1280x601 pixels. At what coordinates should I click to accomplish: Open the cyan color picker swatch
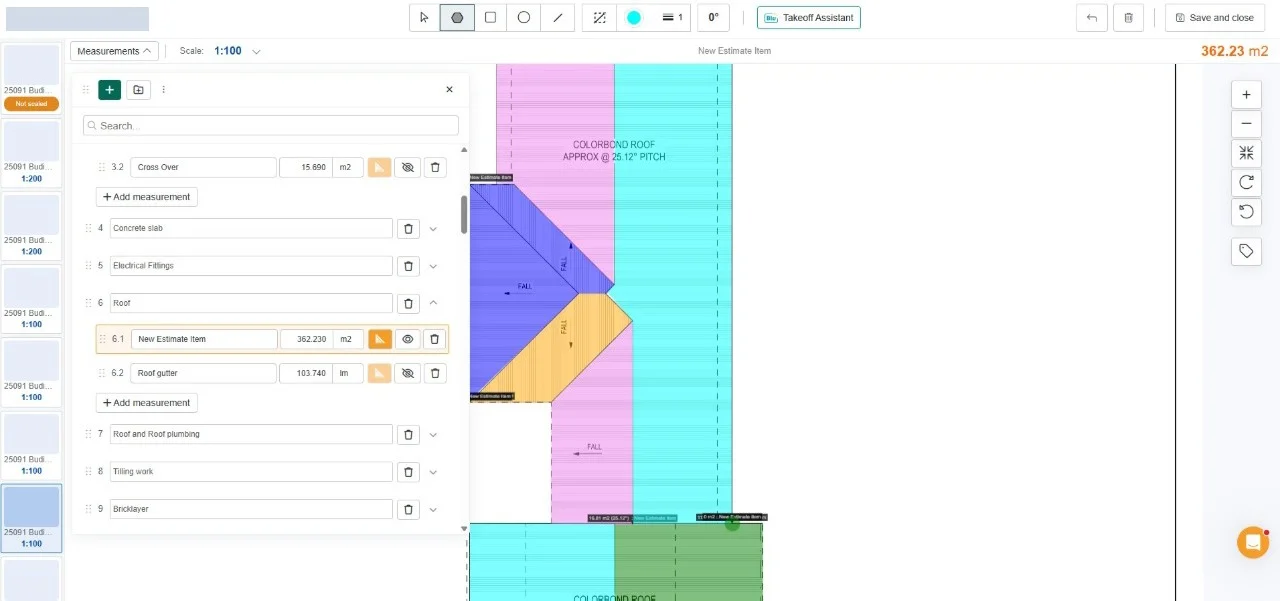[634, 17]
